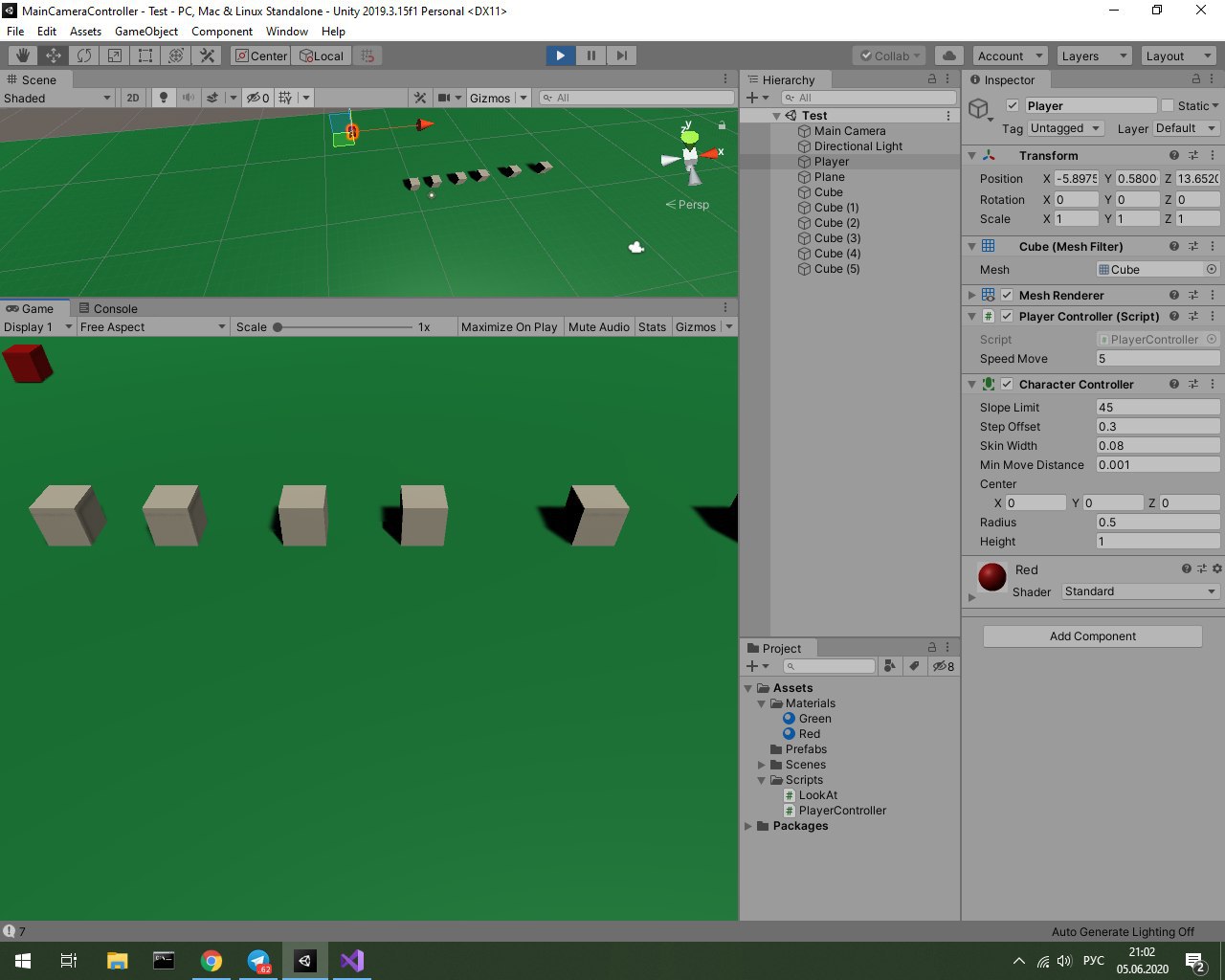Select the Hand tool in toolbar
The image size is (1225, 980).
click(23, 56)
